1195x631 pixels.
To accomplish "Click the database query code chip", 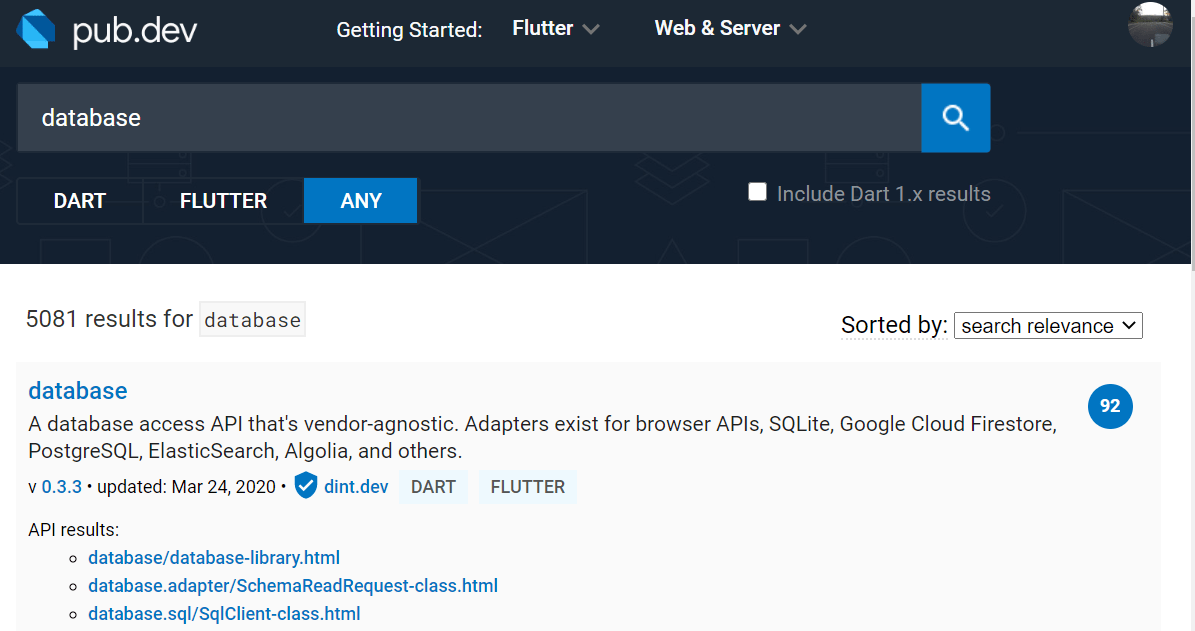I will click(252, 319).
